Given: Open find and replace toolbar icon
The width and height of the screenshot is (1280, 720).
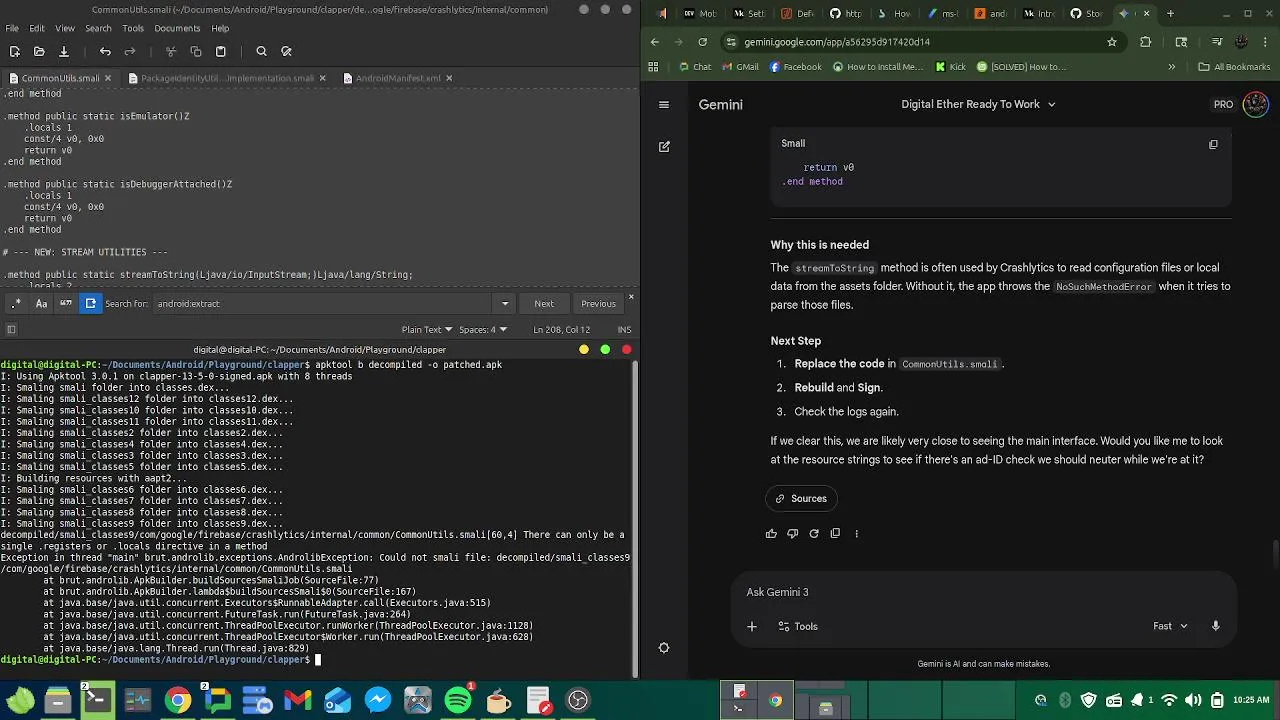Looking at the screenshot, I should pyautogui.click(x=286, y=51).
